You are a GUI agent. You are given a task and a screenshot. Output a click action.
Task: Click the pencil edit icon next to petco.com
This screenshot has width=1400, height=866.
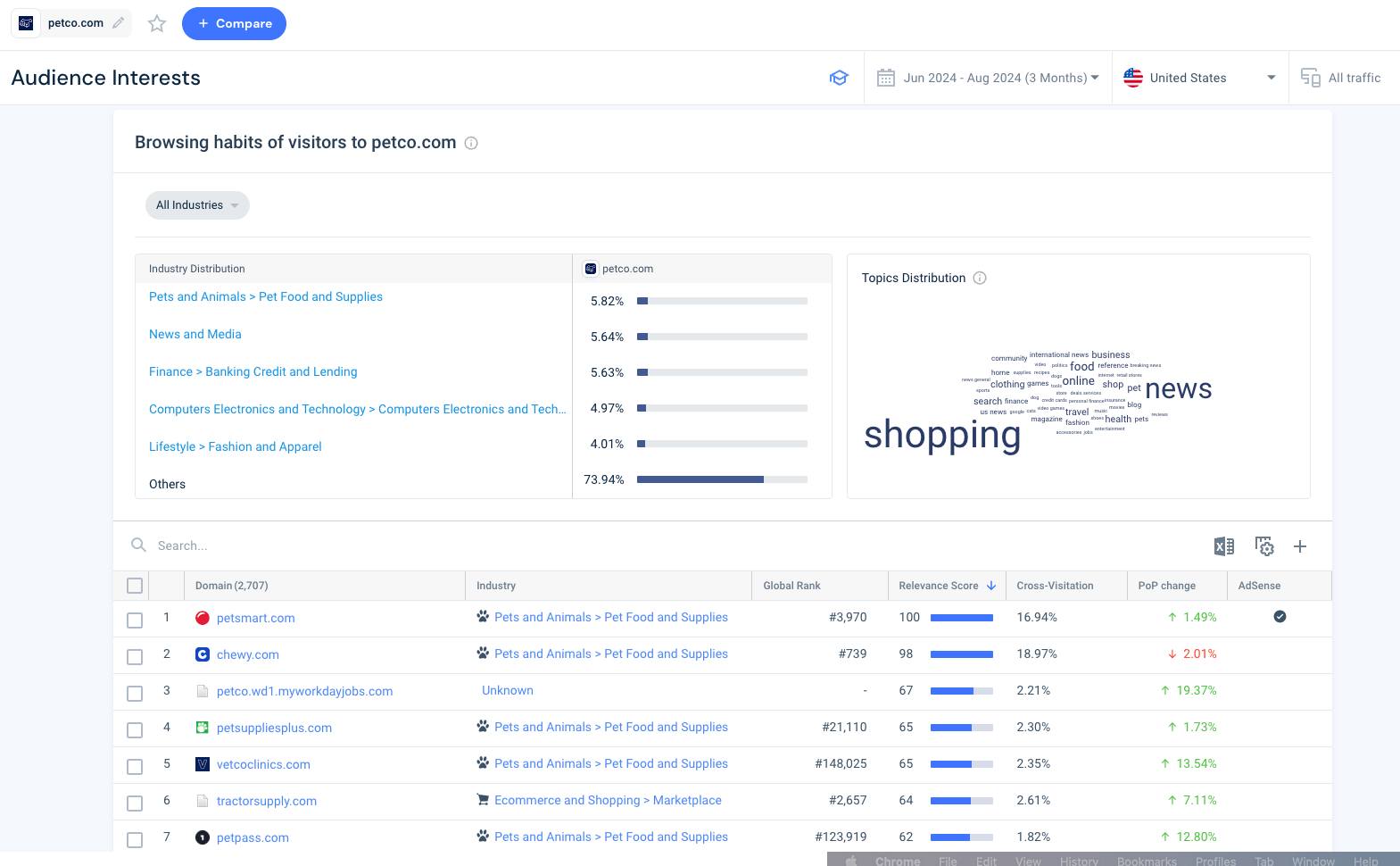click(118, 23)
